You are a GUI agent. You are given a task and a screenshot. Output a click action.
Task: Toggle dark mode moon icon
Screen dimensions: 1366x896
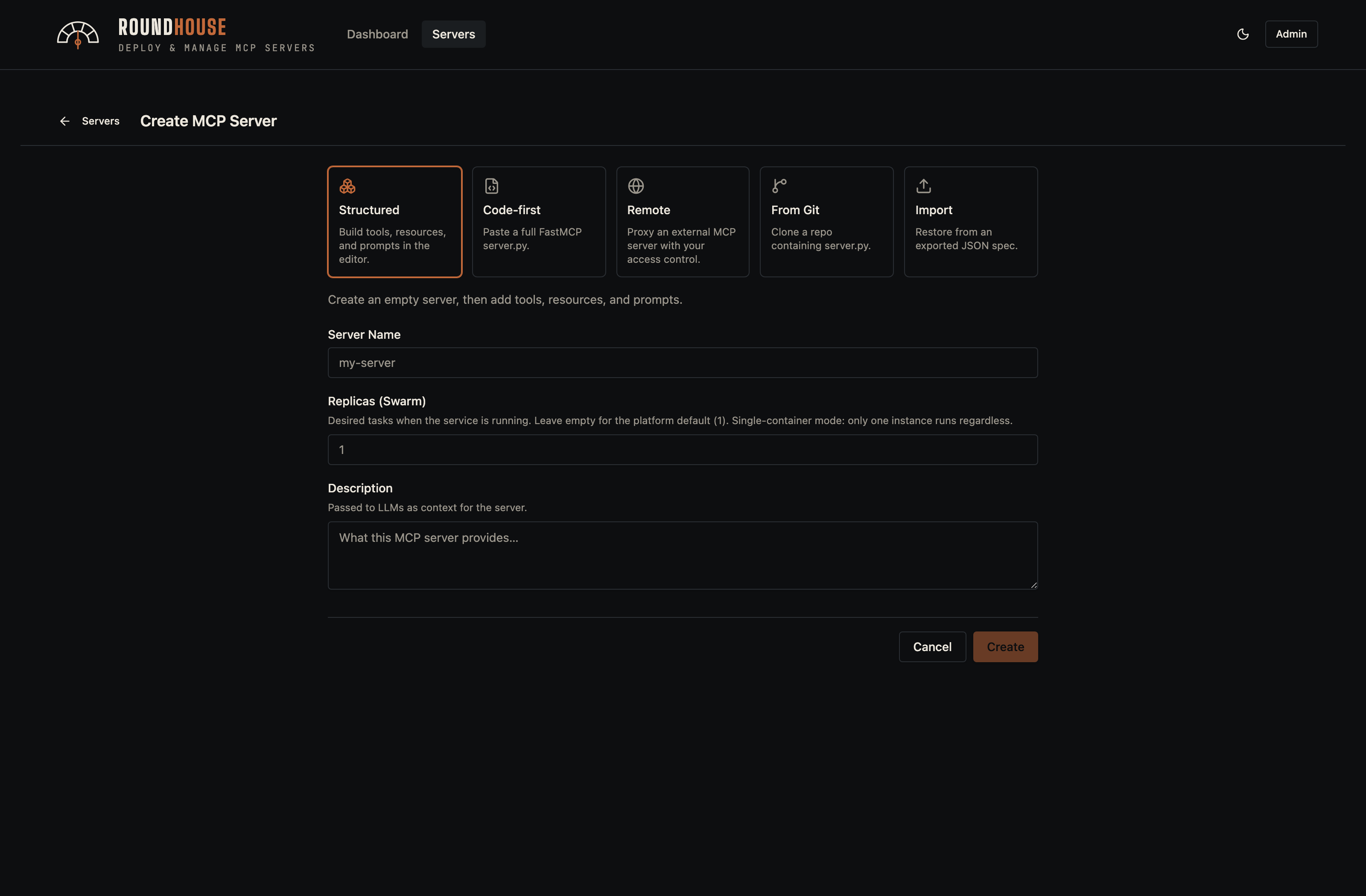click(x=1243, y=35)
